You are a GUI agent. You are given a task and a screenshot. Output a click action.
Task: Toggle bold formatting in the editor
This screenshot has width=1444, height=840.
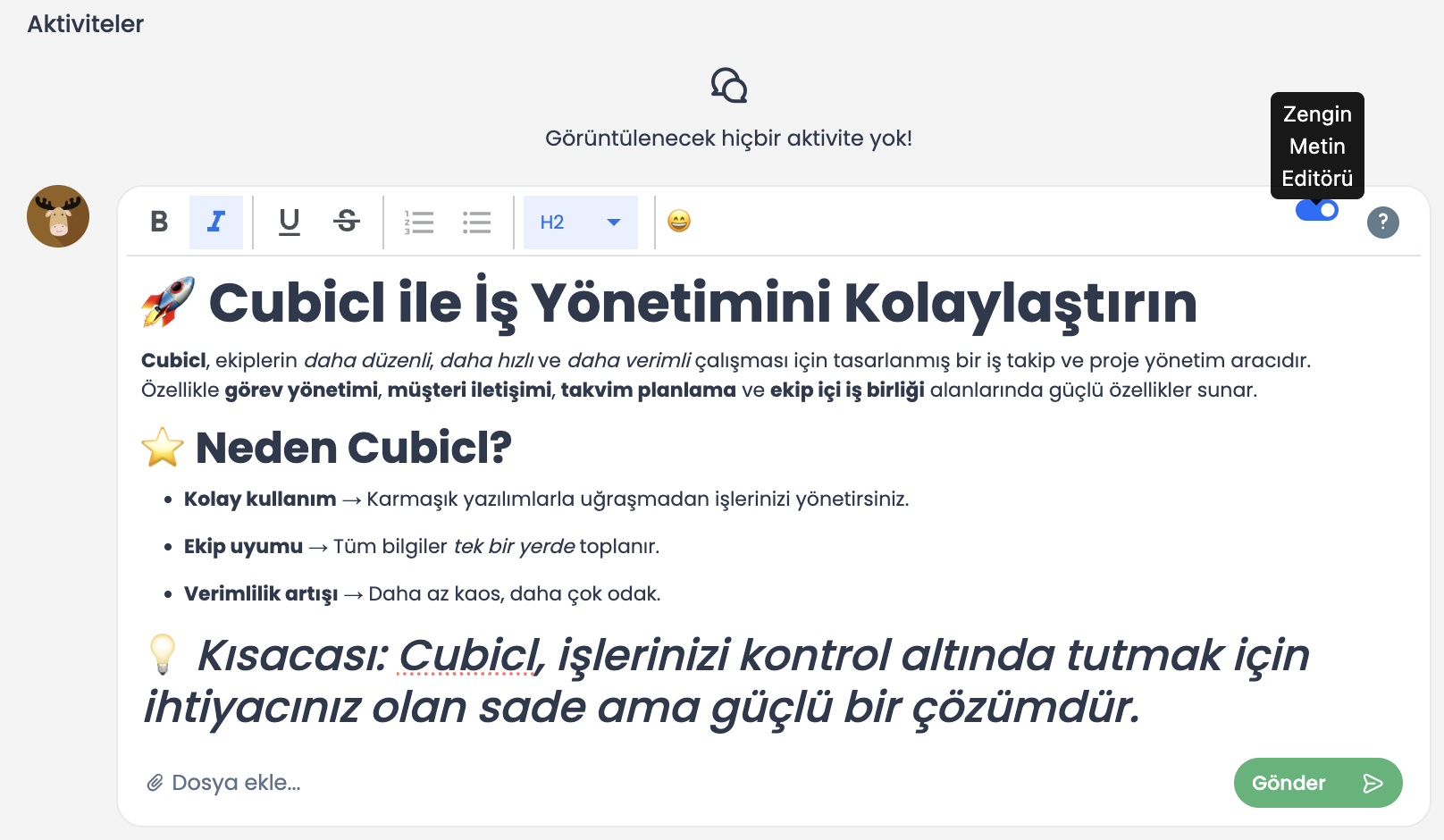[x=159, y=222]
